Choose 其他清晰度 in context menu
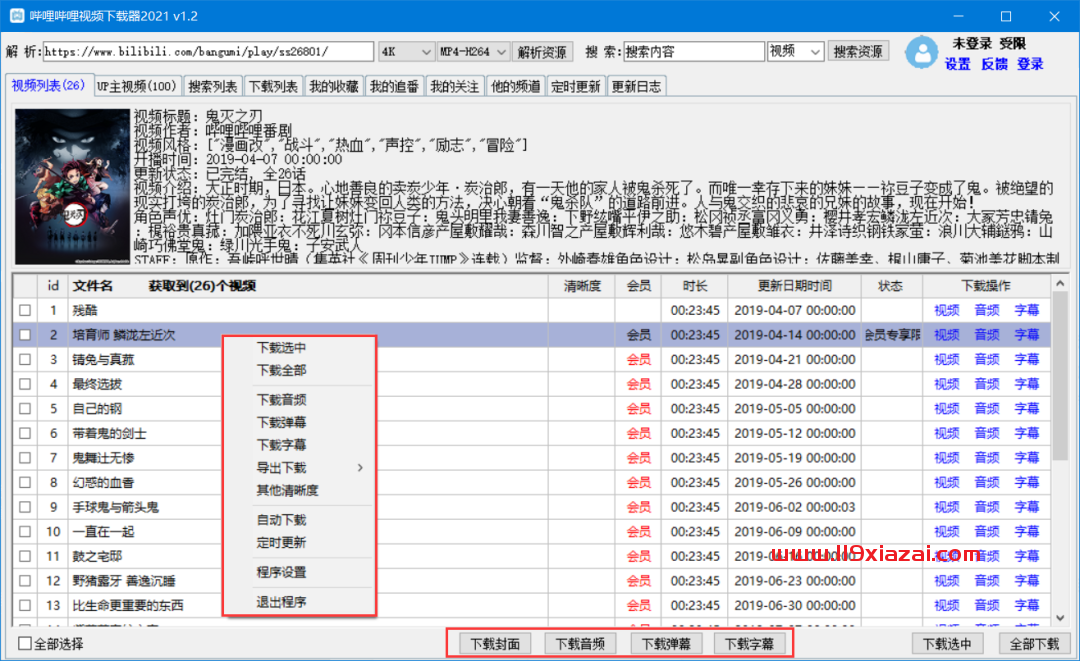This screenshot has height=661, width=1080. tap(287, 491)
